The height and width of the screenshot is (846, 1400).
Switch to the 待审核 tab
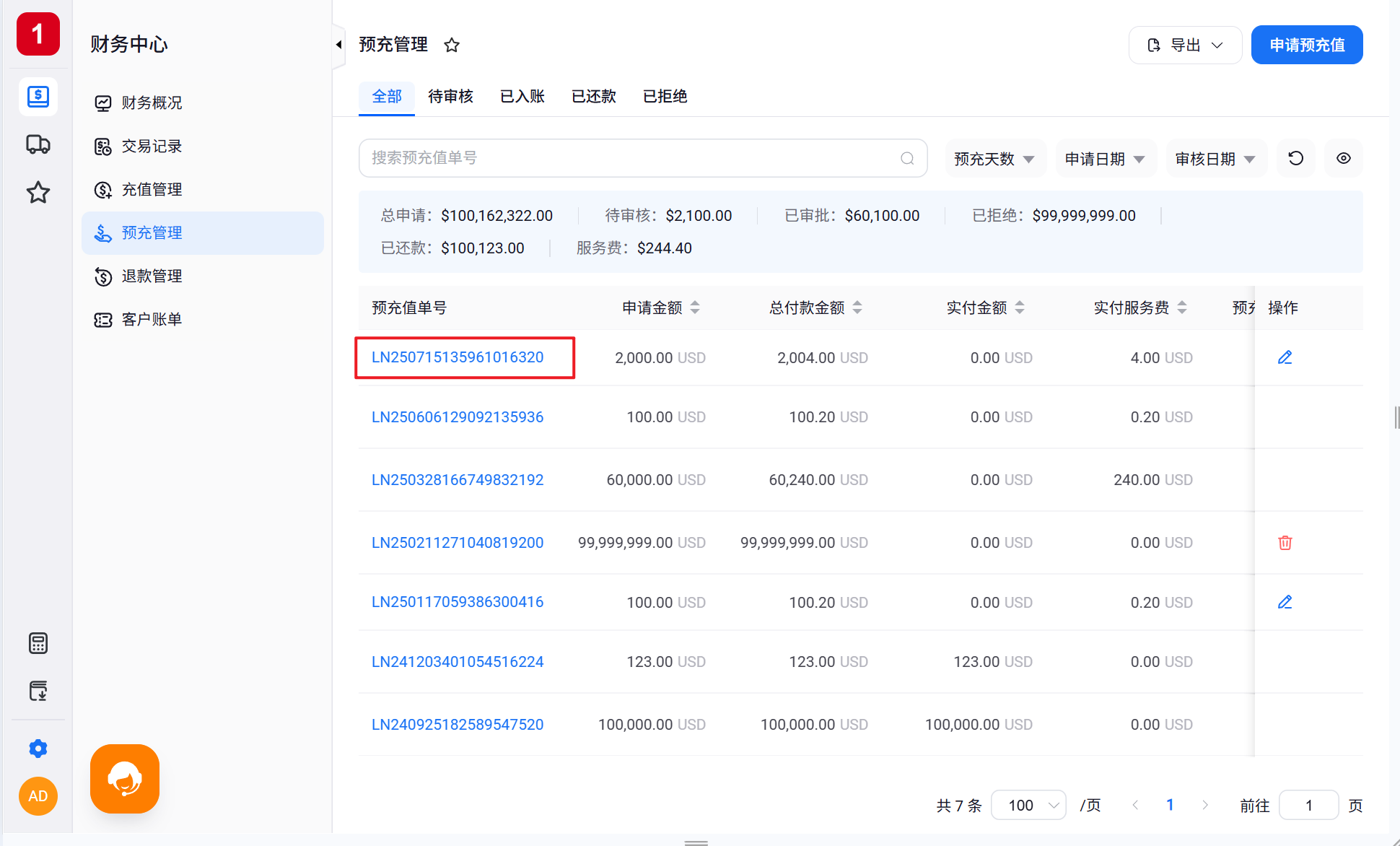[450, 97]
